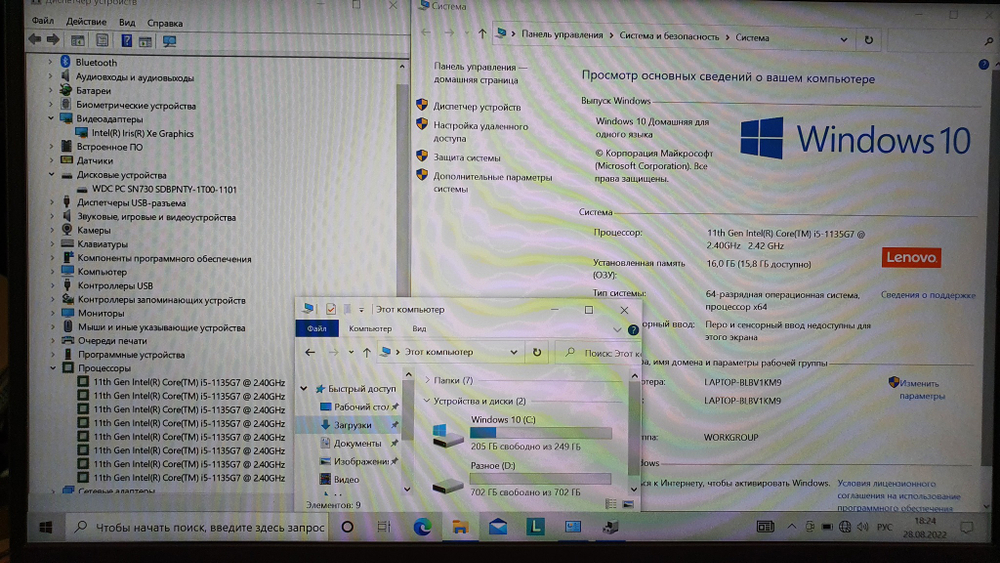Select the Вид ribbon tab in Explorer

click(419, 328)
